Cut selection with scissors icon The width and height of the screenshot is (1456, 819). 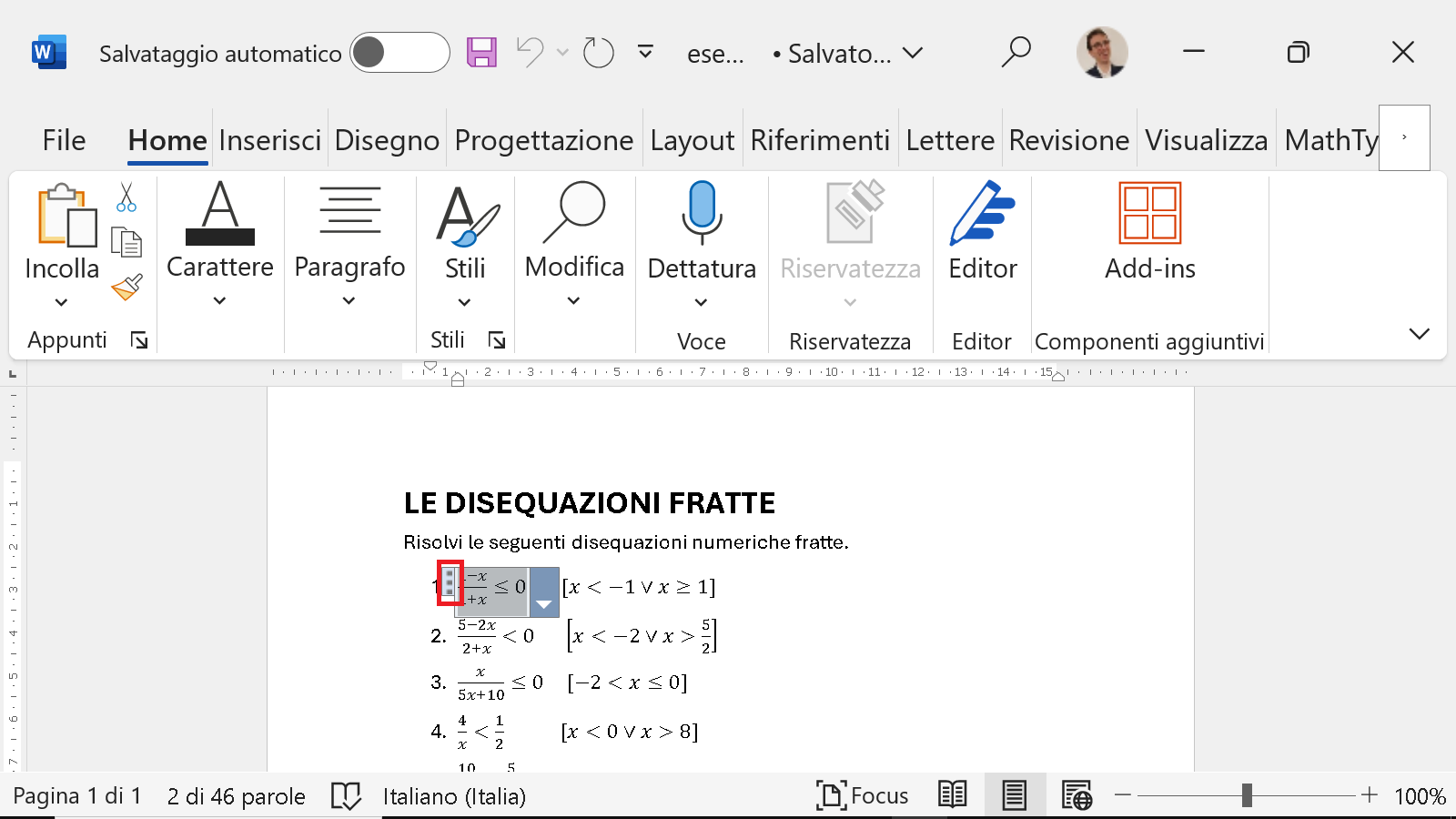point(126,197)
